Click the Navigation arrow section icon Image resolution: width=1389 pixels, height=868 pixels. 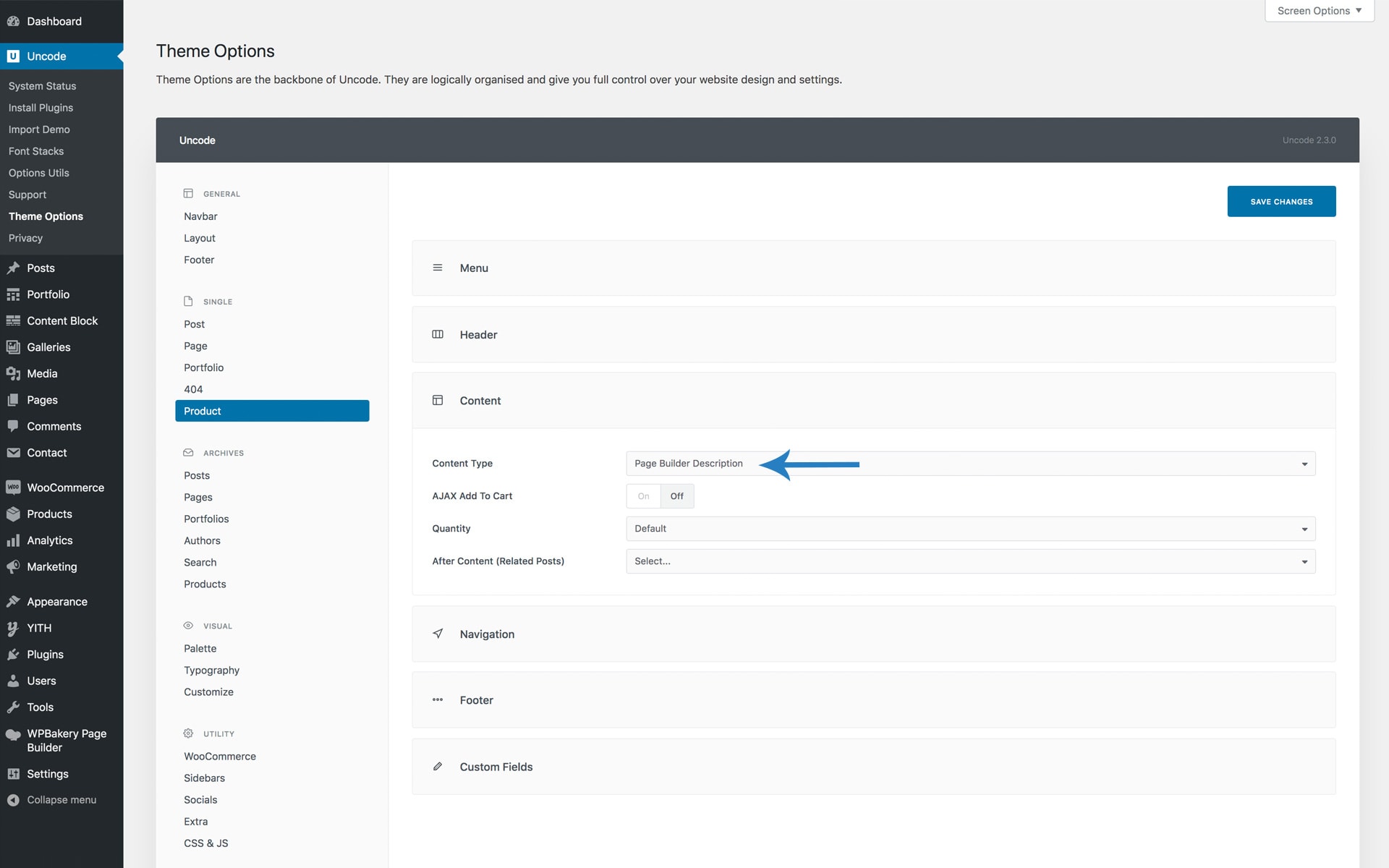(438, 634)
